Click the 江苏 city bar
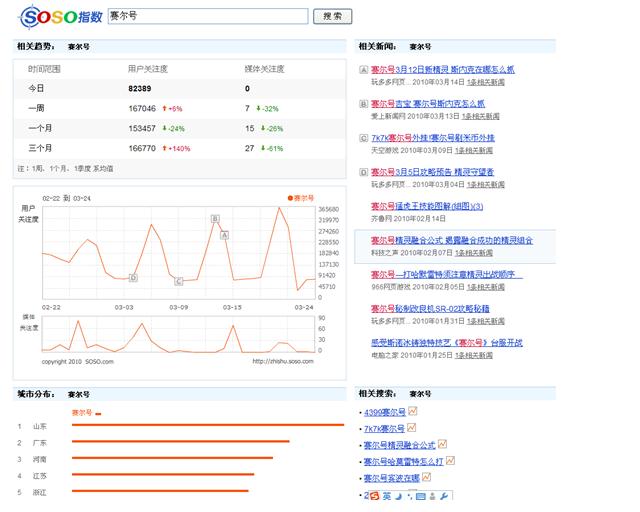The width and height of the screenshot is (640, 512). [163, 474]
